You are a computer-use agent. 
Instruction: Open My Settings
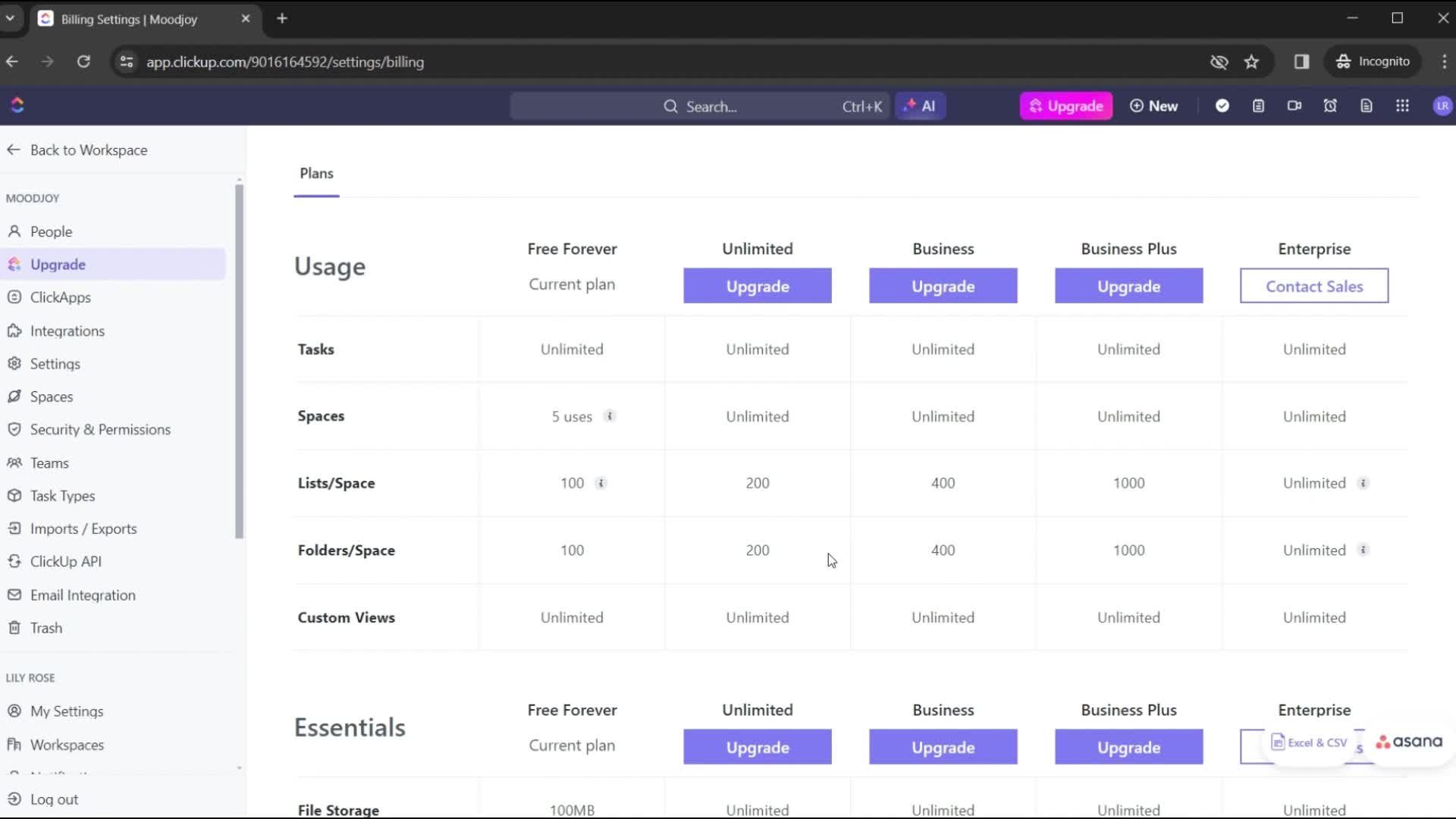click(x=114, y=711)
